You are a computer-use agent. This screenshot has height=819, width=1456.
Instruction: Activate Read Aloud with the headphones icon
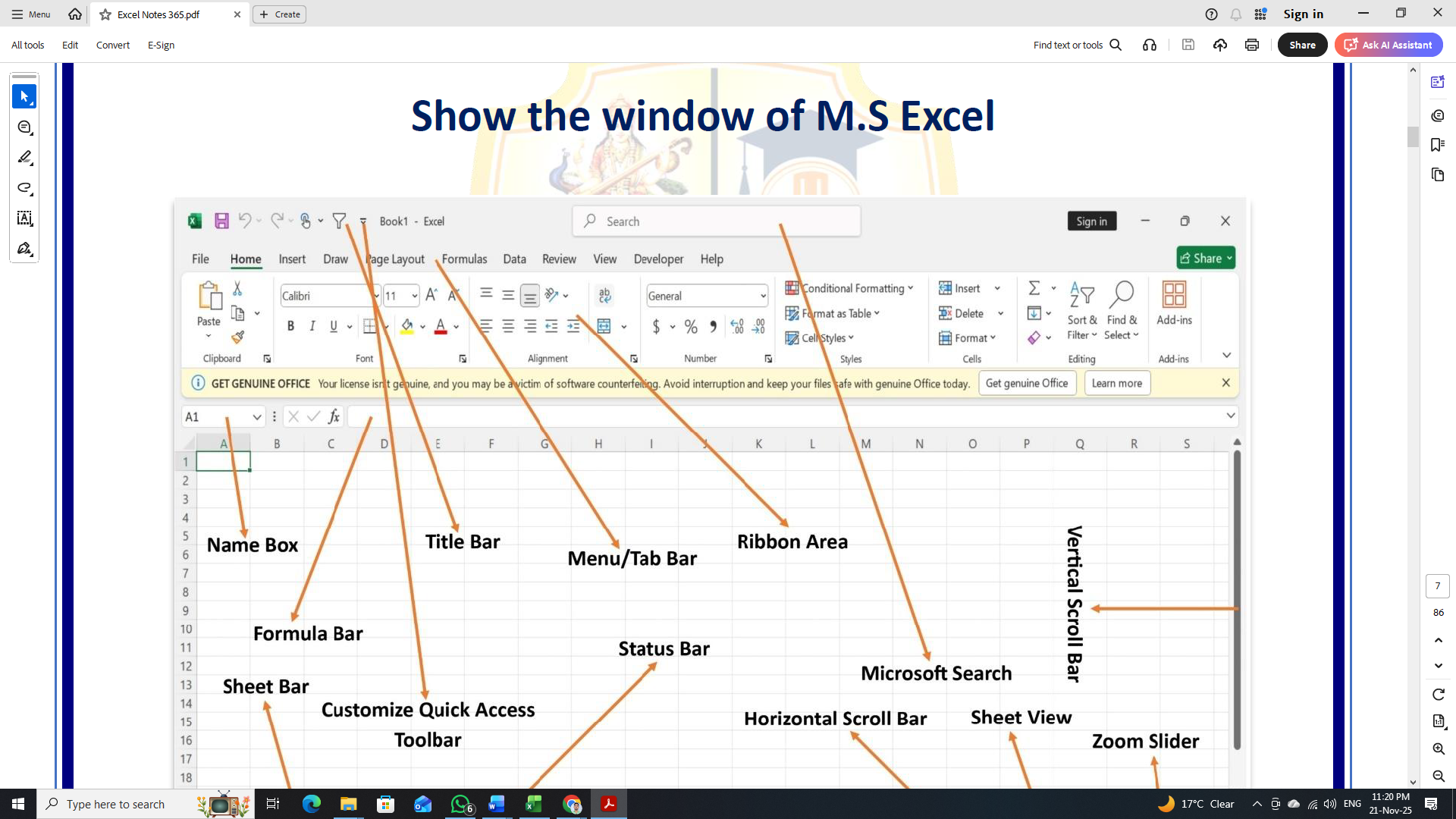[1149, 45]
